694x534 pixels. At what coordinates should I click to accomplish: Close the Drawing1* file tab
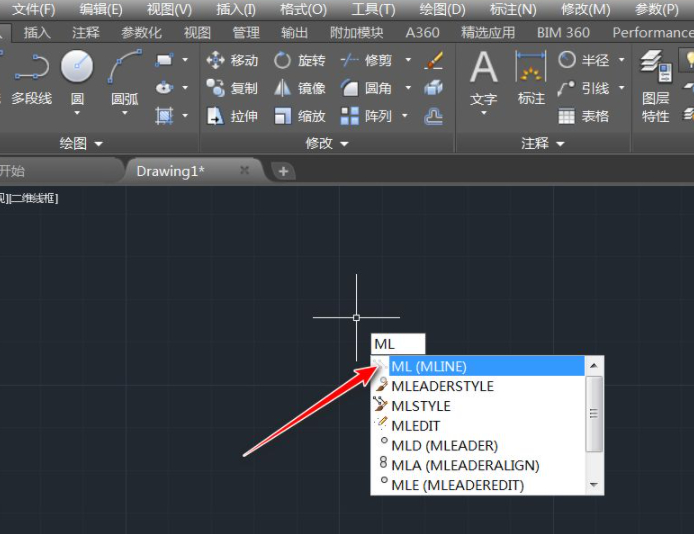click(245, 171)
